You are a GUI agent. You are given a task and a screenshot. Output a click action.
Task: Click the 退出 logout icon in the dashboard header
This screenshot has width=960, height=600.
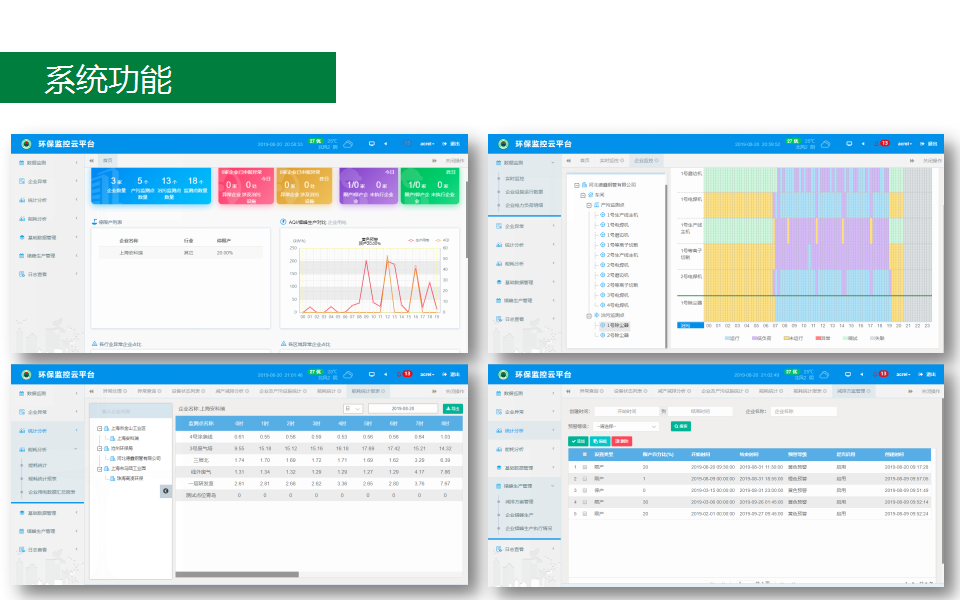tap(445, 144)
